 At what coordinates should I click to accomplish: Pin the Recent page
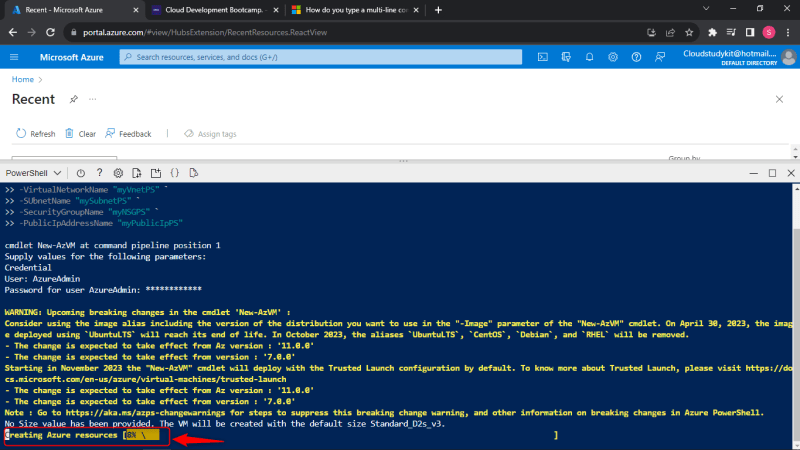(x=74, y=99)
